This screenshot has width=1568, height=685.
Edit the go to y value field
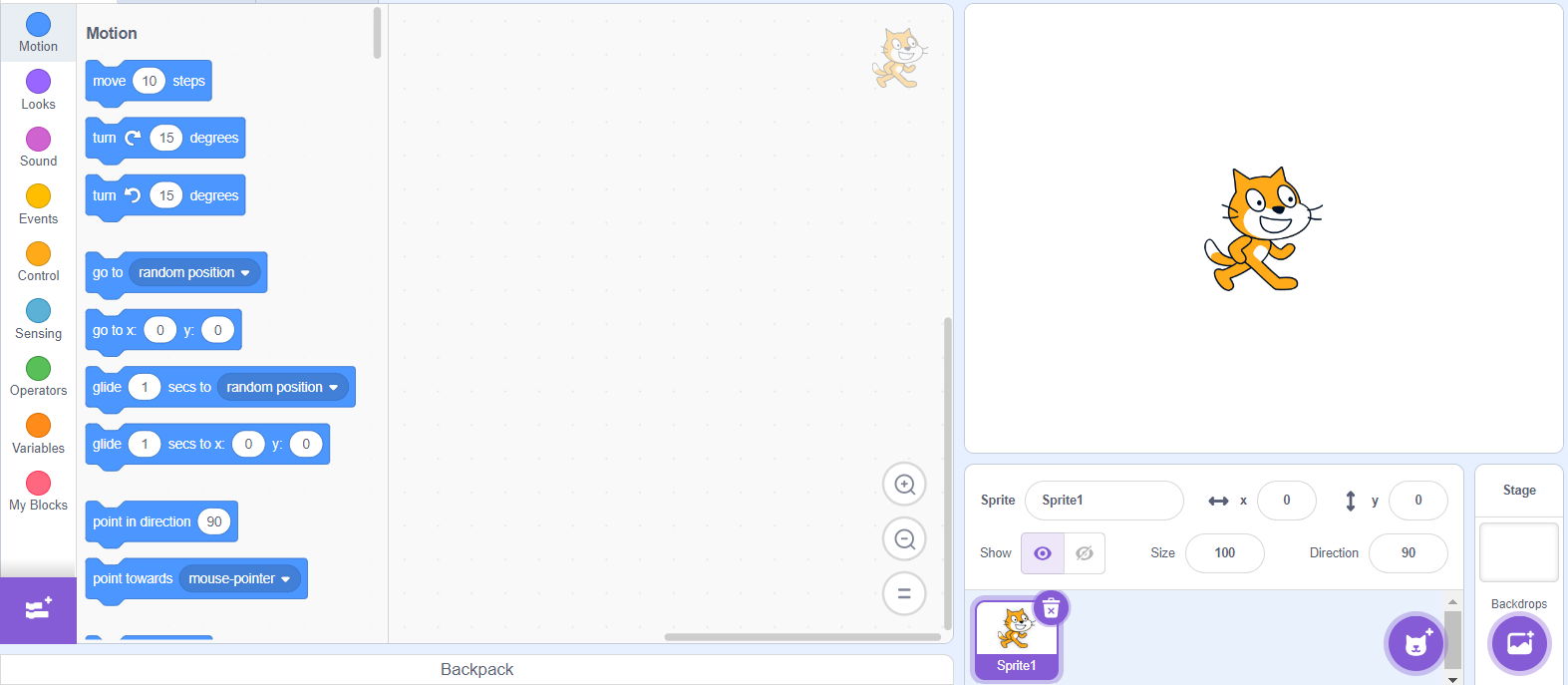pyautogui.click(x=217, y=330)
